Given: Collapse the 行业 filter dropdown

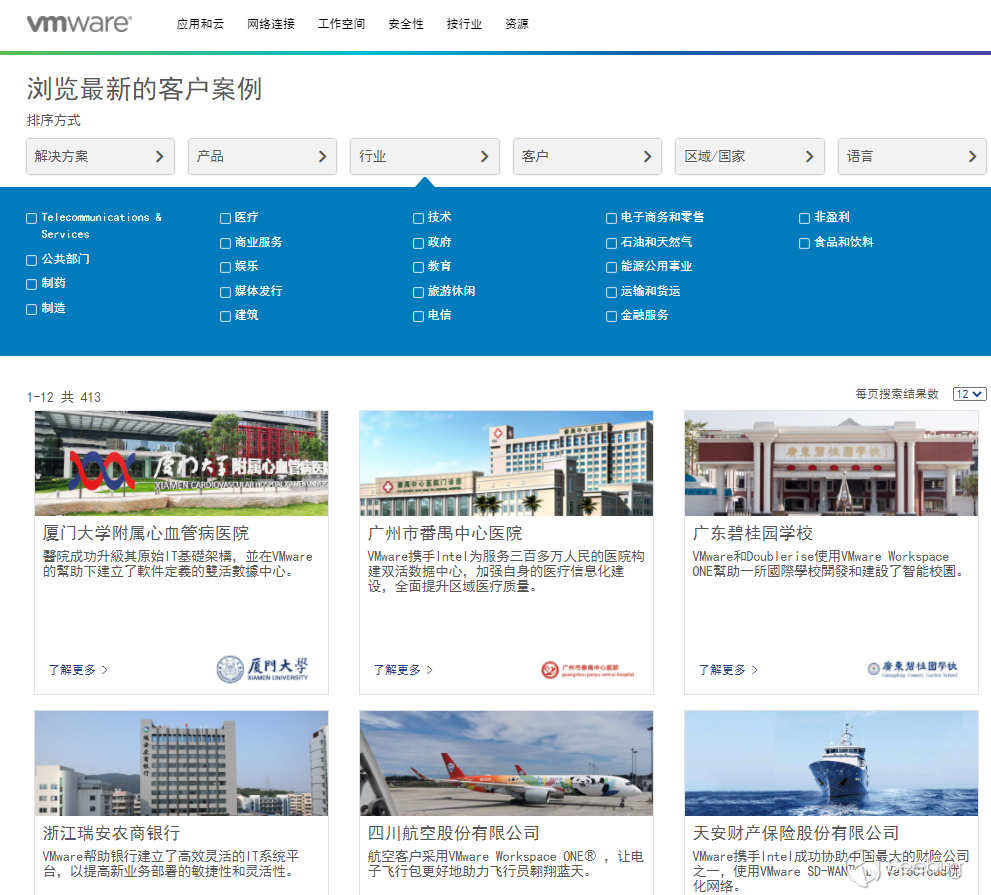Looking at the screenshot, I should [425, 156].
